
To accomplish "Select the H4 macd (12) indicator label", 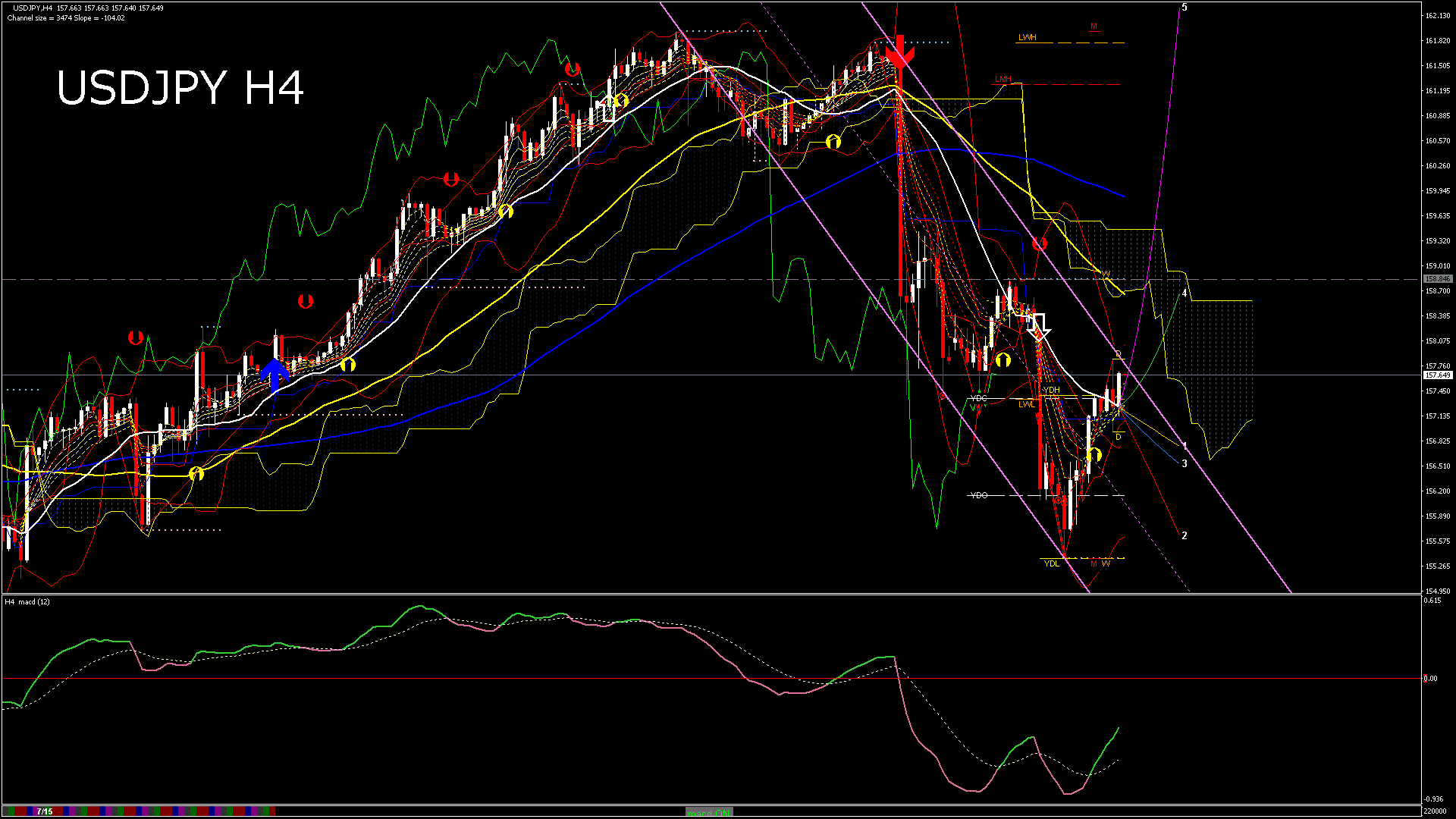I will pos(27,601).
